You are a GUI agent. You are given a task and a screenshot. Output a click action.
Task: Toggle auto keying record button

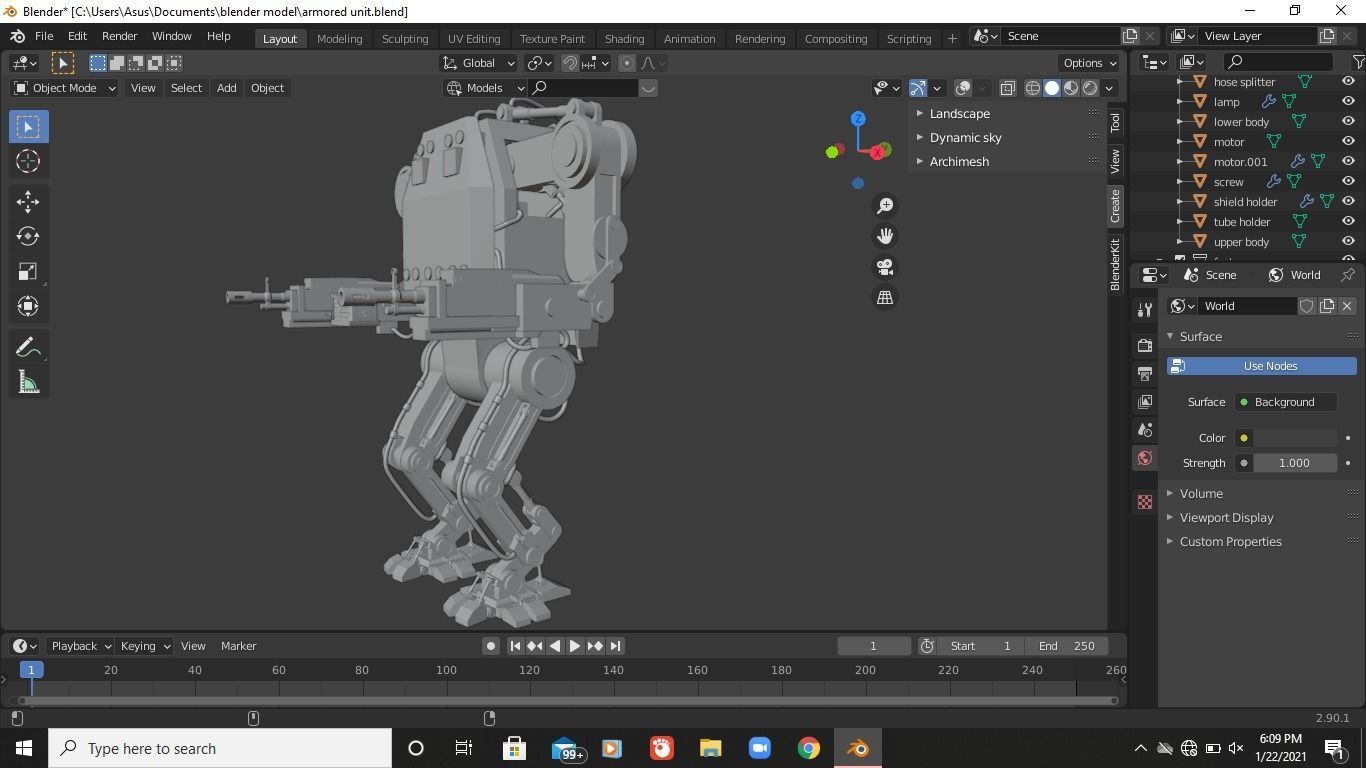[x=491, y=646]
